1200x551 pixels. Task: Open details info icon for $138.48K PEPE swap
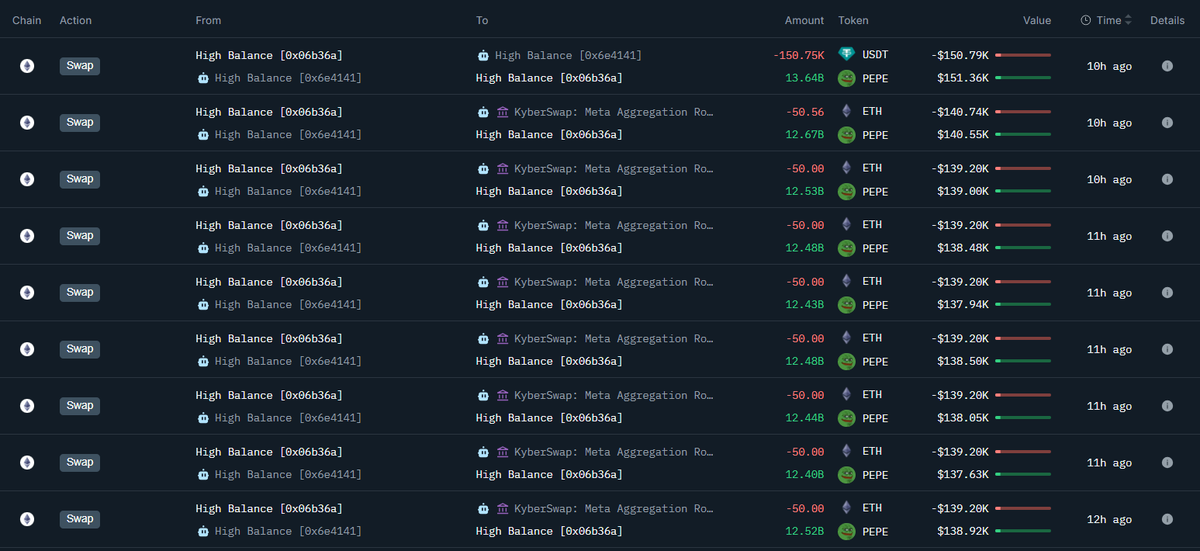(1167, 236)
